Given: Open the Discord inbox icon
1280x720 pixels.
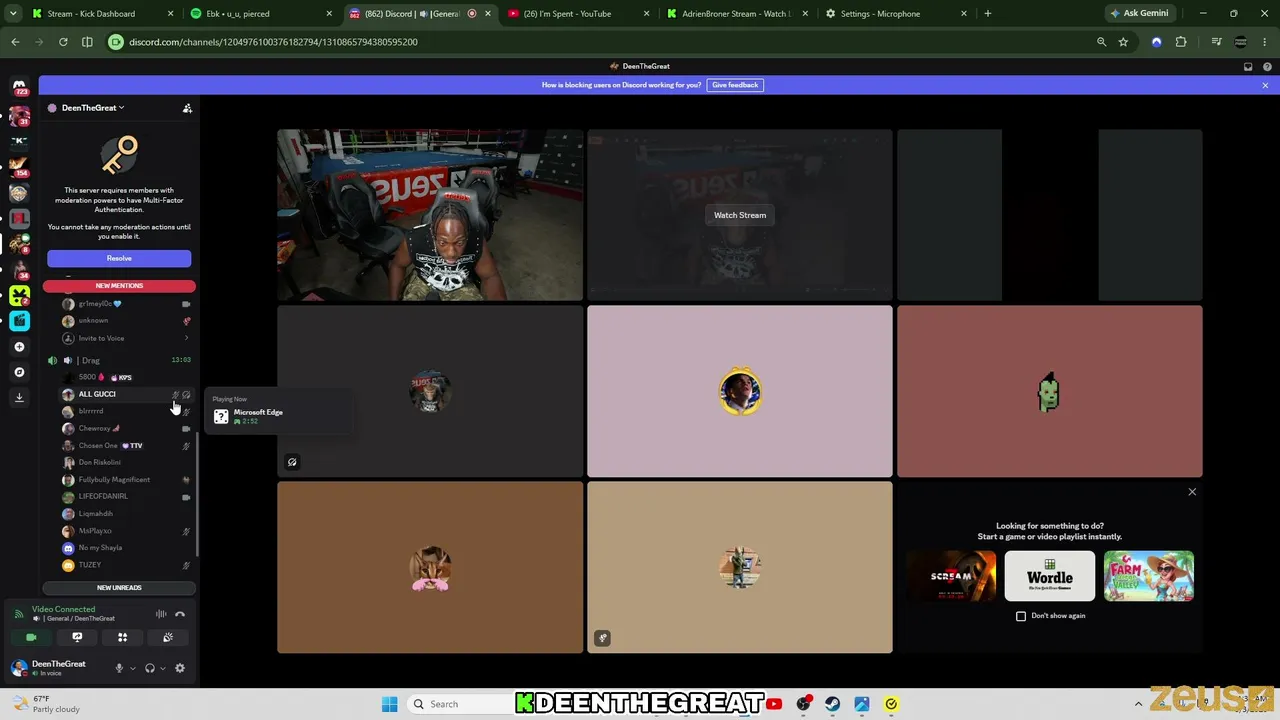Looking at the screenshot, I should point(1248,67).
